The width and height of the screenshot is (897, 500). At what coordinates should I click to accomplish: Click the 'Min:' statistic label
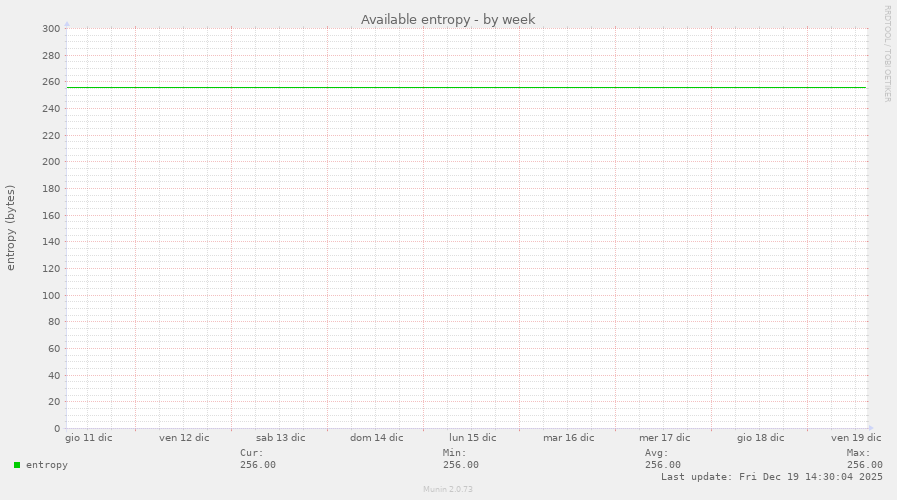(x=454, y=453)
